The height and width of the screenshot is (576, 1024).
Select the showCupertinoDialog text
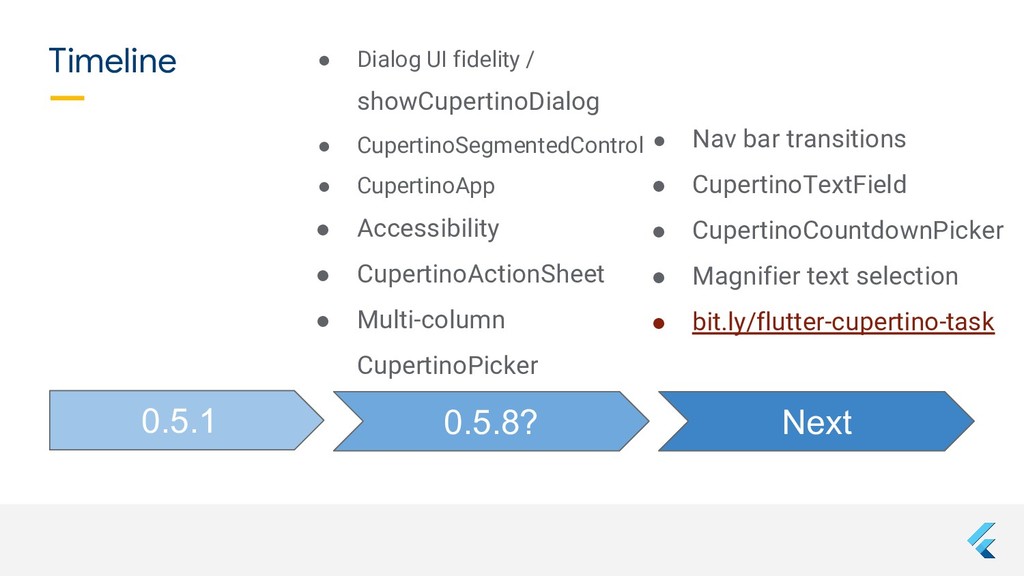click(x=478, y=102)
